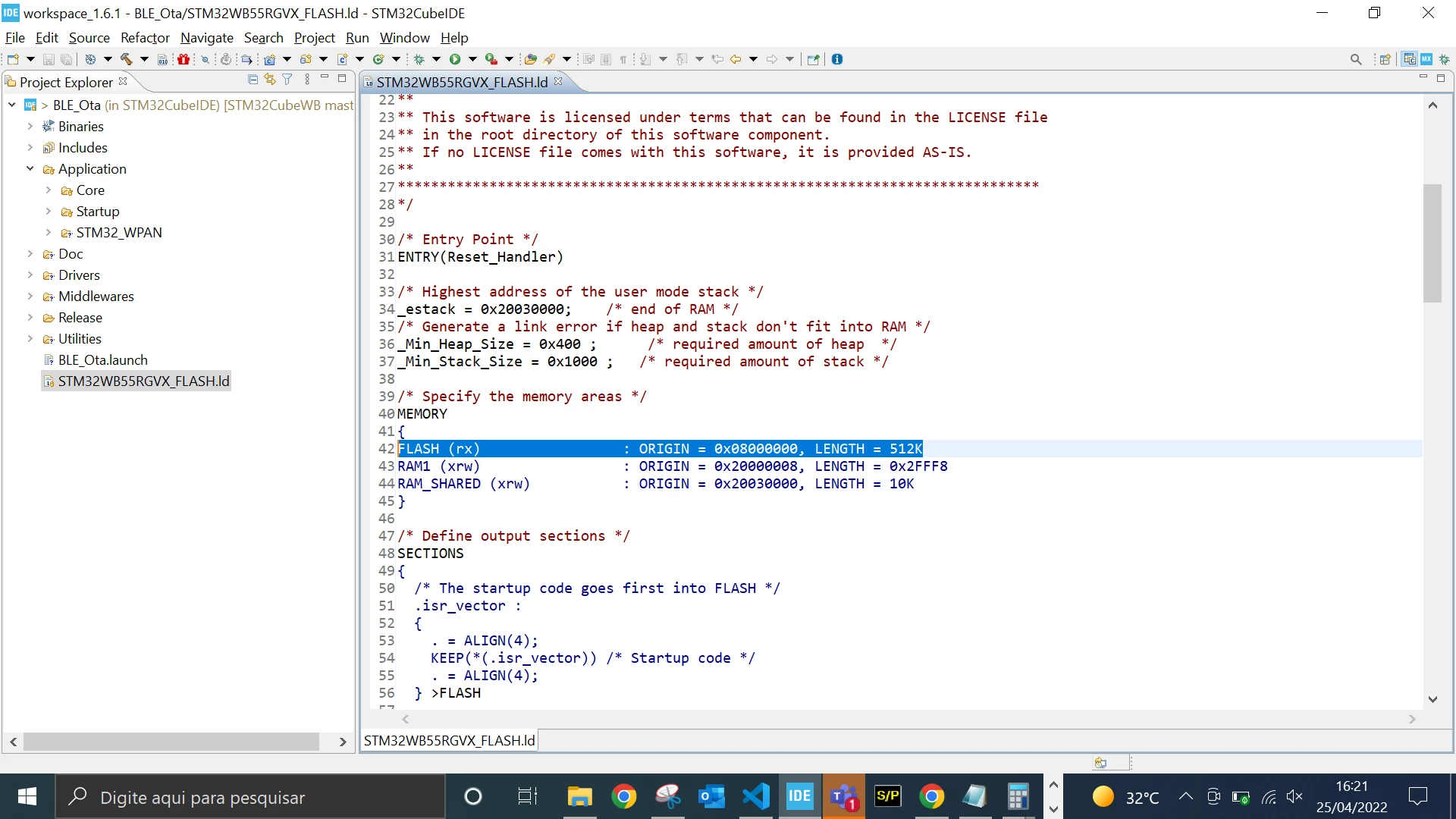
Task: Click the pin editor icon
Action: tap(814, 59)
